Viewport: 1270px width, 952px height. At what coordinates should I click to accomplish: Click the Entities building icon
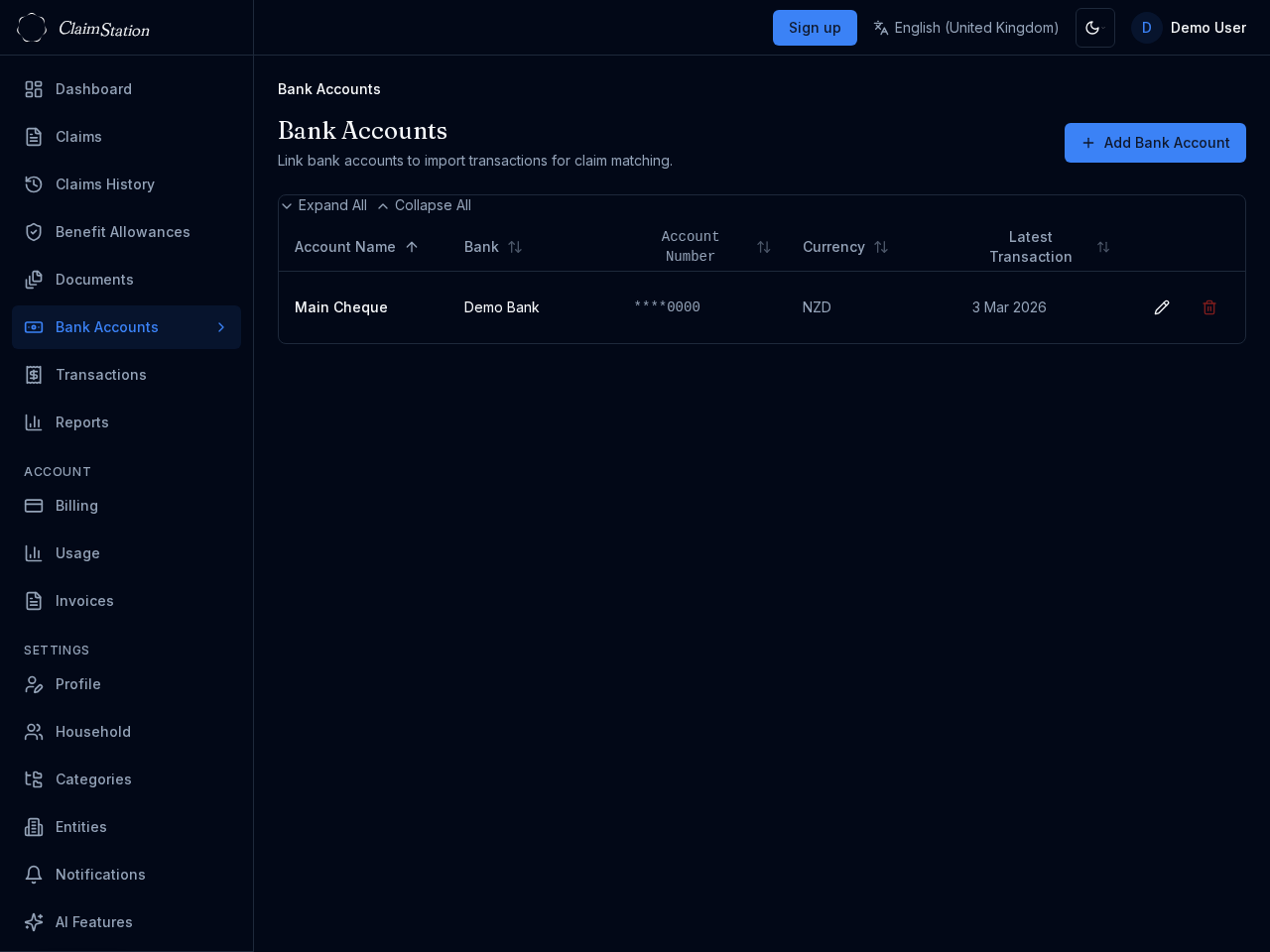(x=34, y=827)
